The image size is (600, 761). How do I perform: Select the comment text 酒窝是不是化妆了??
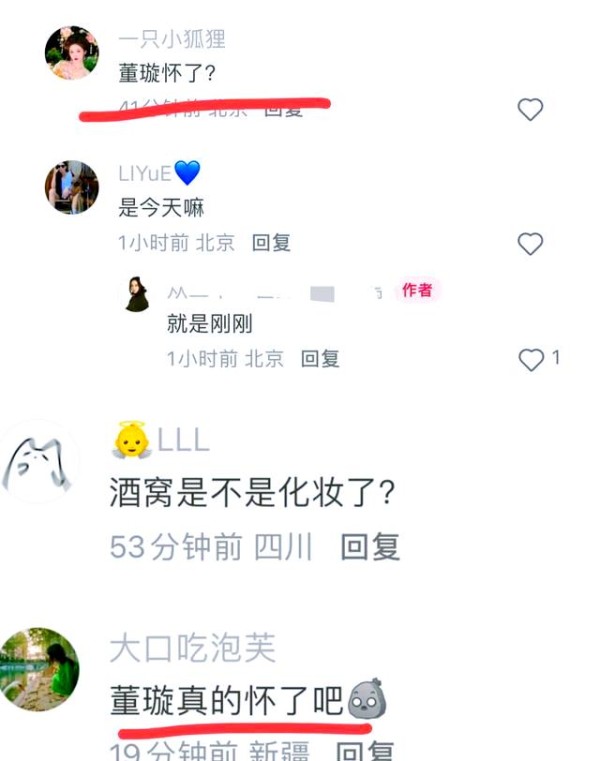[251, 493]
